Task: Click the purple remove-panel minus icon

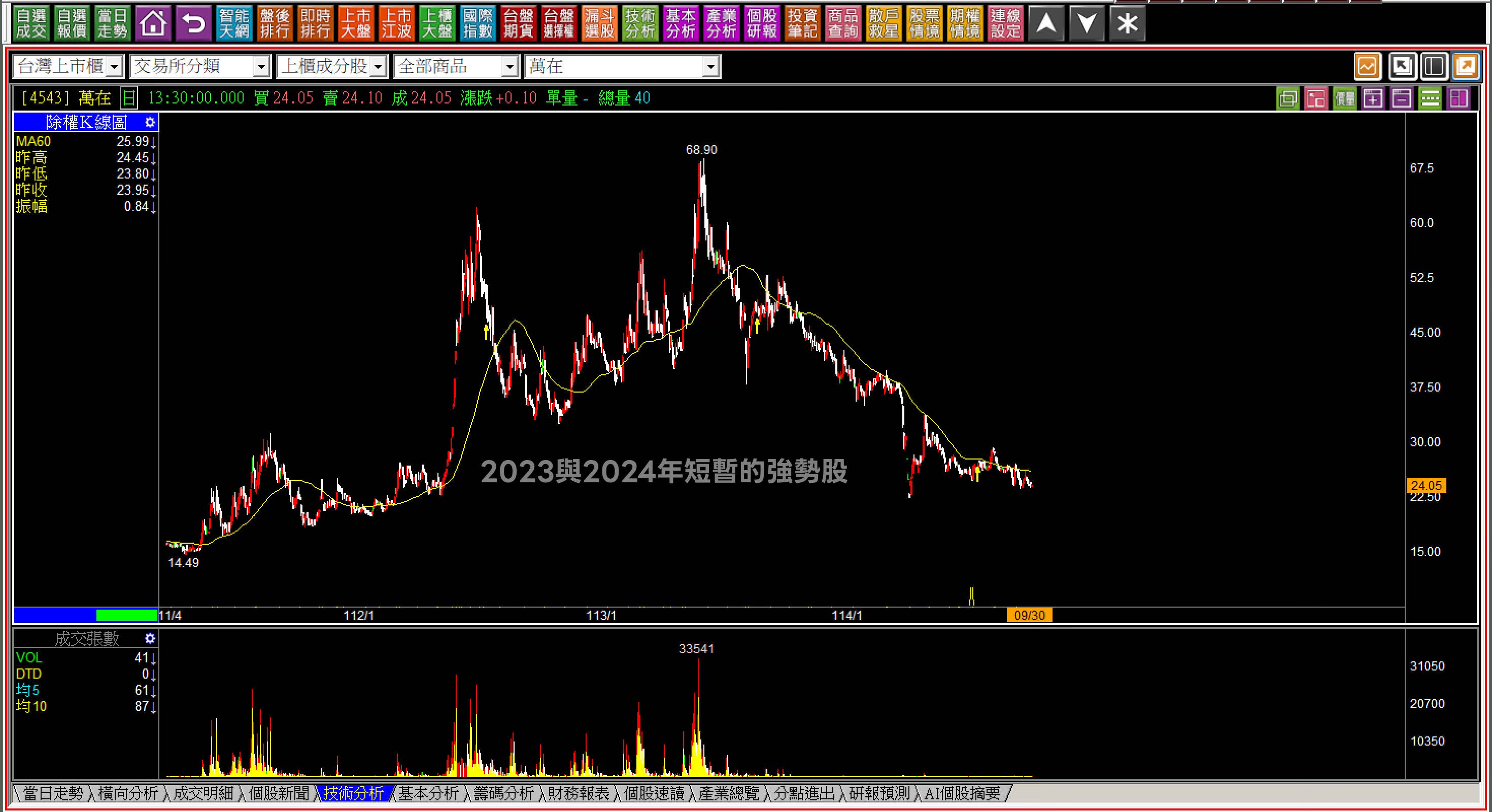Action: (1401, 99)
